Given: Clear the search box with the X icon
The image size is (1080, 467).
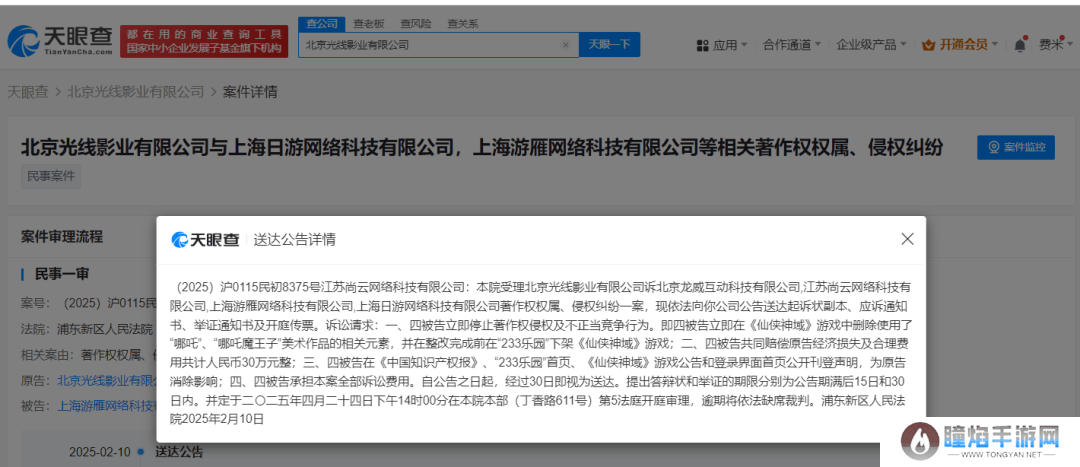Looking at the screenshot, I should pos(566,45).
